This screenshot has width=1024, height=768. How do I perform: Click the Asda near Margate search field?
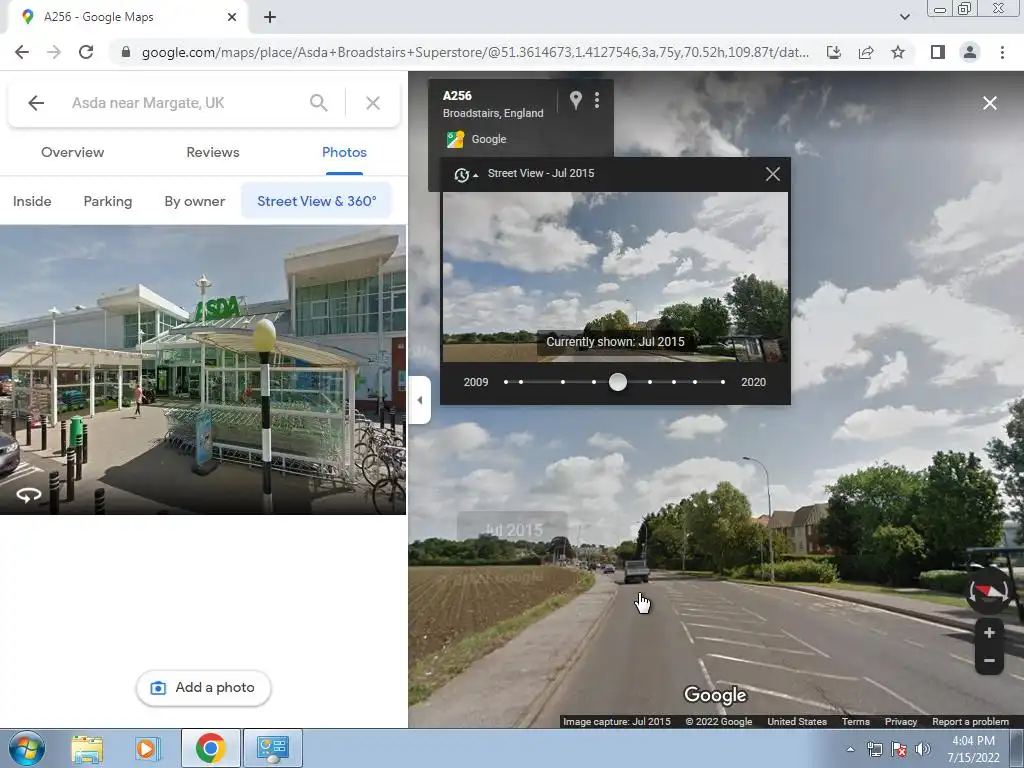tap(183, 103)
